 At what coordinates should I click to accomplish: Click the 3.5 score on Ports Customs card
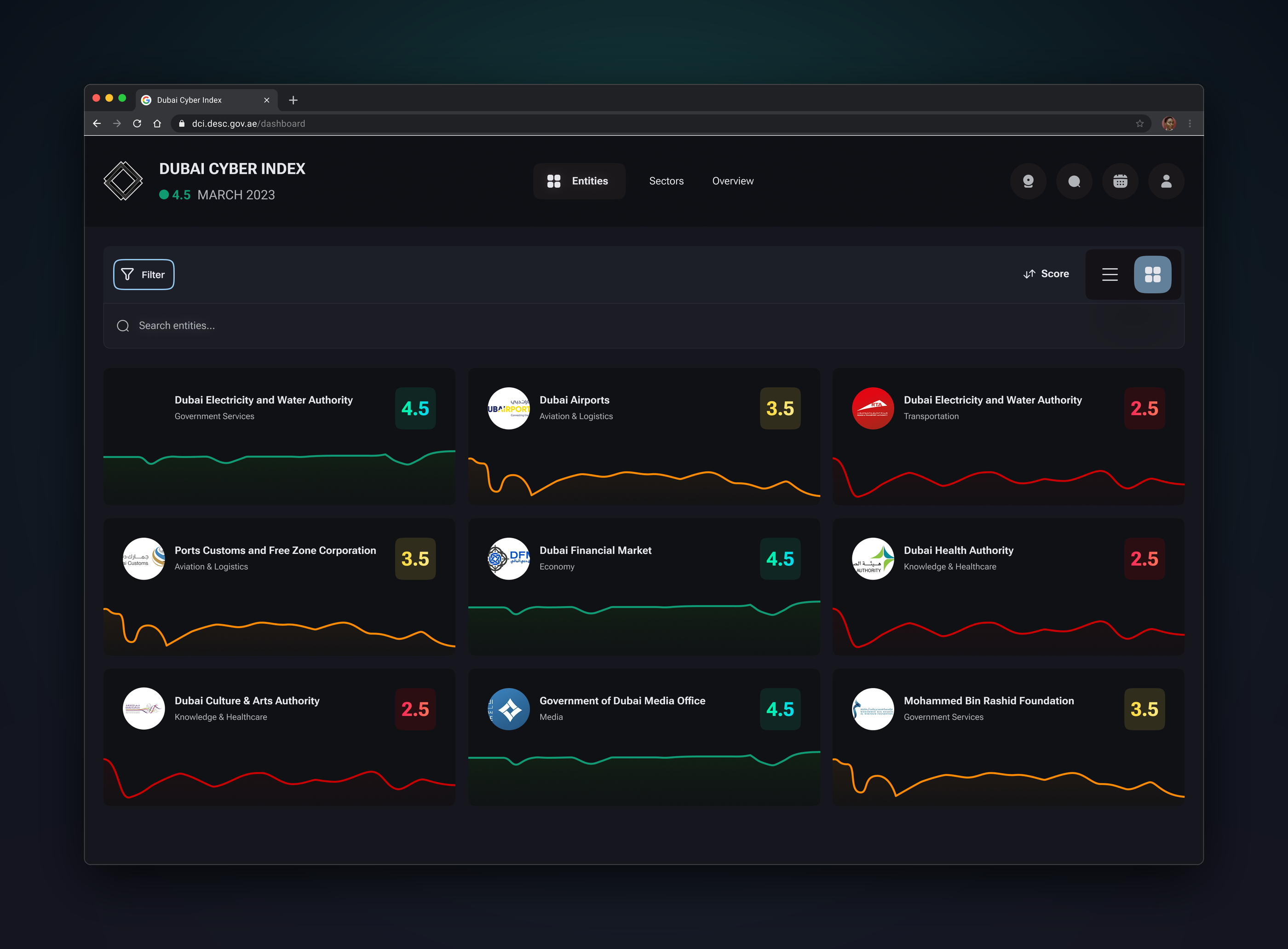point(415,559)
